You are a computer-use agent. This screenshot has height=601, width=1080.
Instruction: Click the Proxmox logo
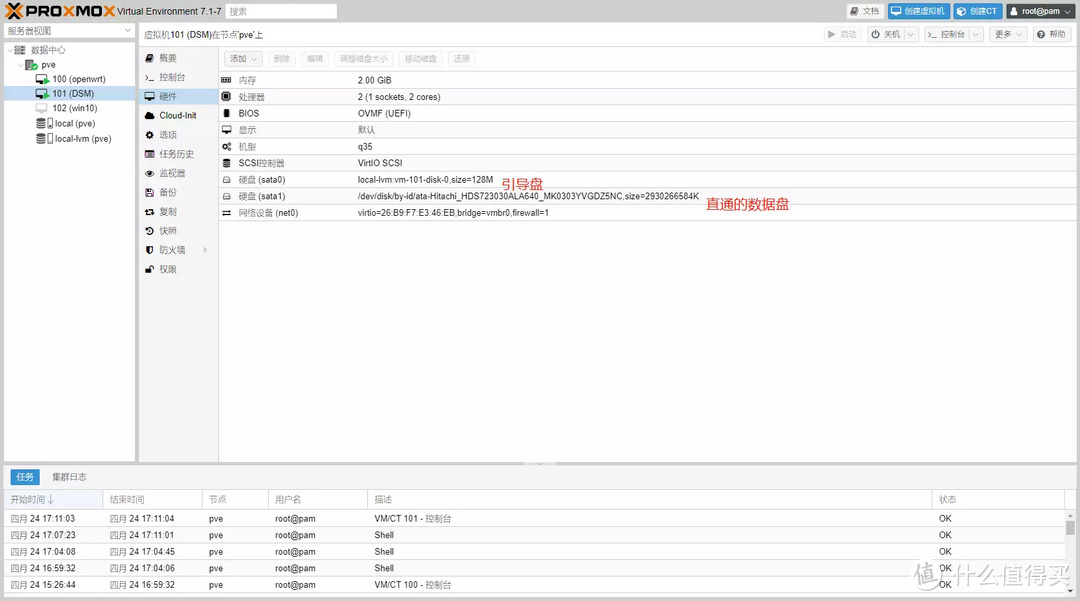click(x=60, y=11)
